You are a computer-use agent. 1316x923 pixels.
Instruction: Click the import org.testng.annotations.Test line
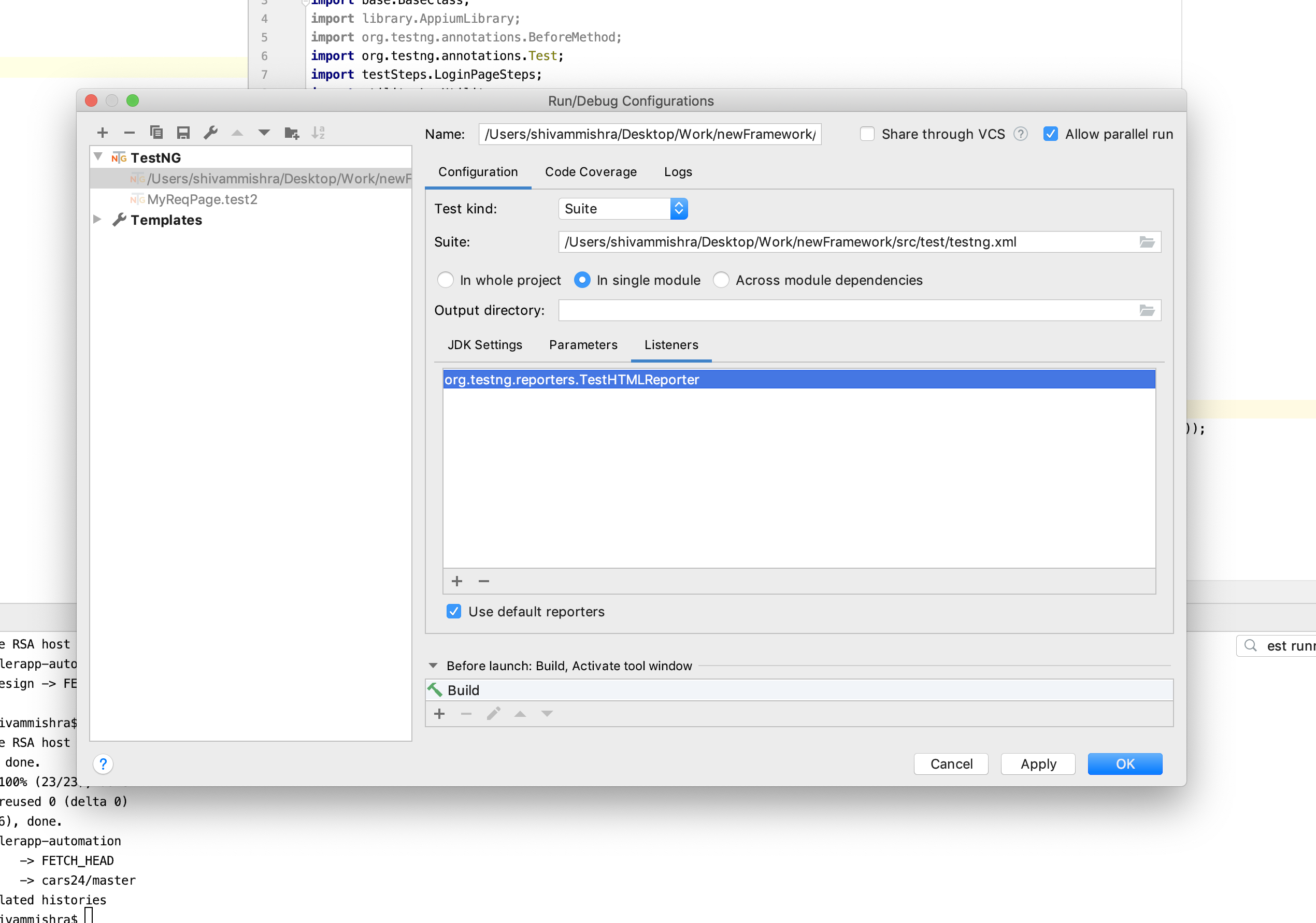[437, 55]
